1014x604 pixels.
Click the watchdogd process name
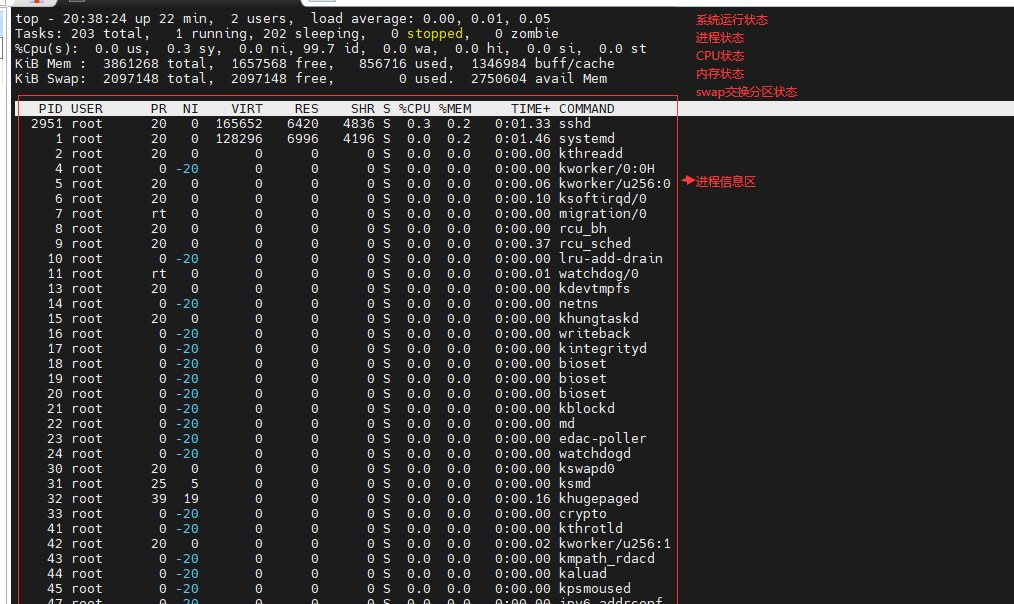[x=594, y=453]
